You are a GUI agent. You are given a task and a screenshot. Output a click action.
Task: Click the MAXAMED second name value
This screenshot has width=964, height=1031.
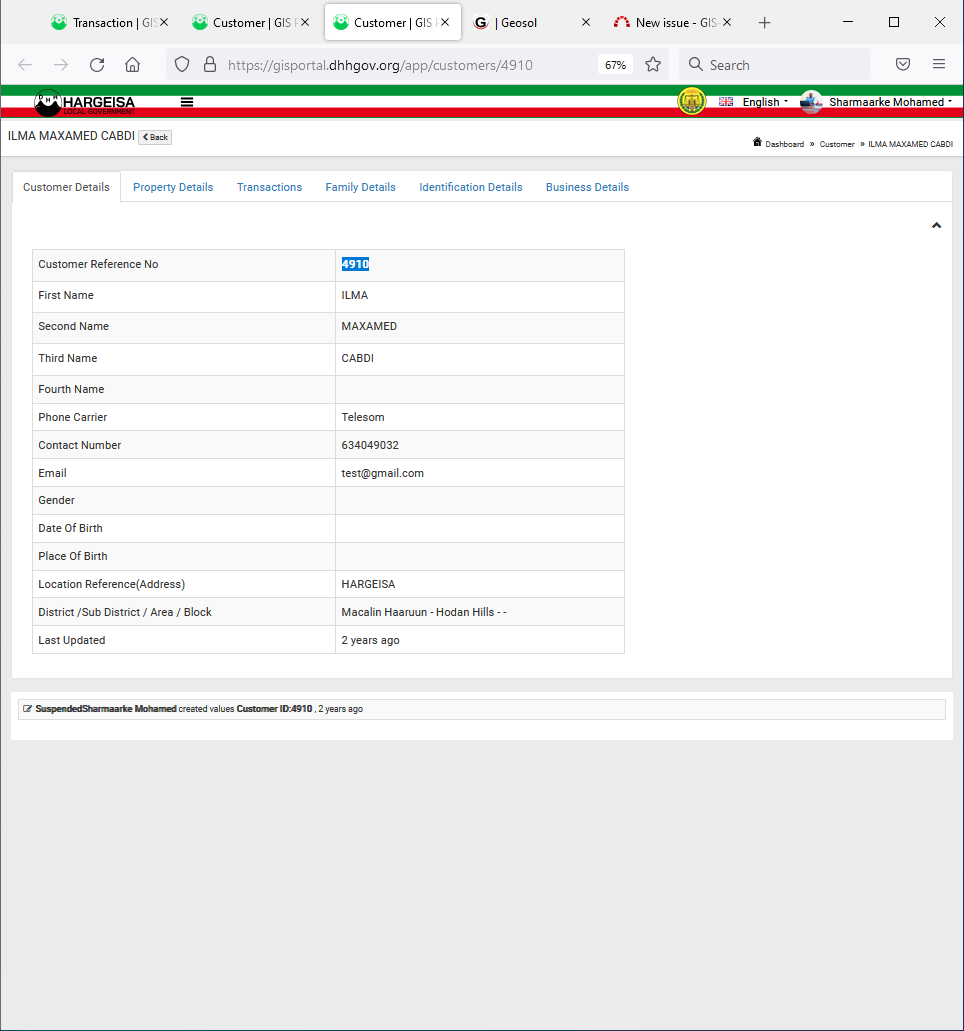pos(369,326)
